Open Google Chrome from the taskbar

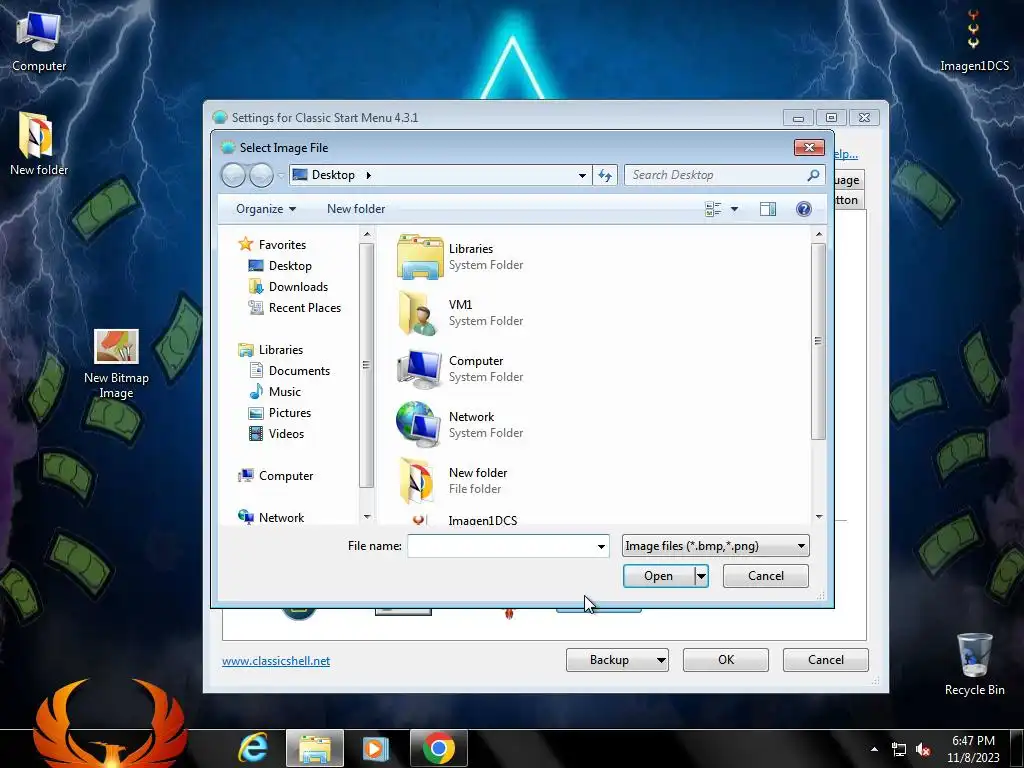tap(439, 748)
